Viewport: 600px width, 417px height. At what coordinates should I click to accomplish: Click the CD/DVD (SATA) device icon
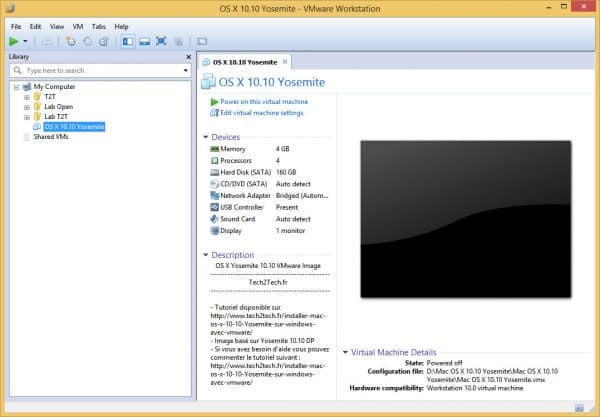click(x=215, y=184)
